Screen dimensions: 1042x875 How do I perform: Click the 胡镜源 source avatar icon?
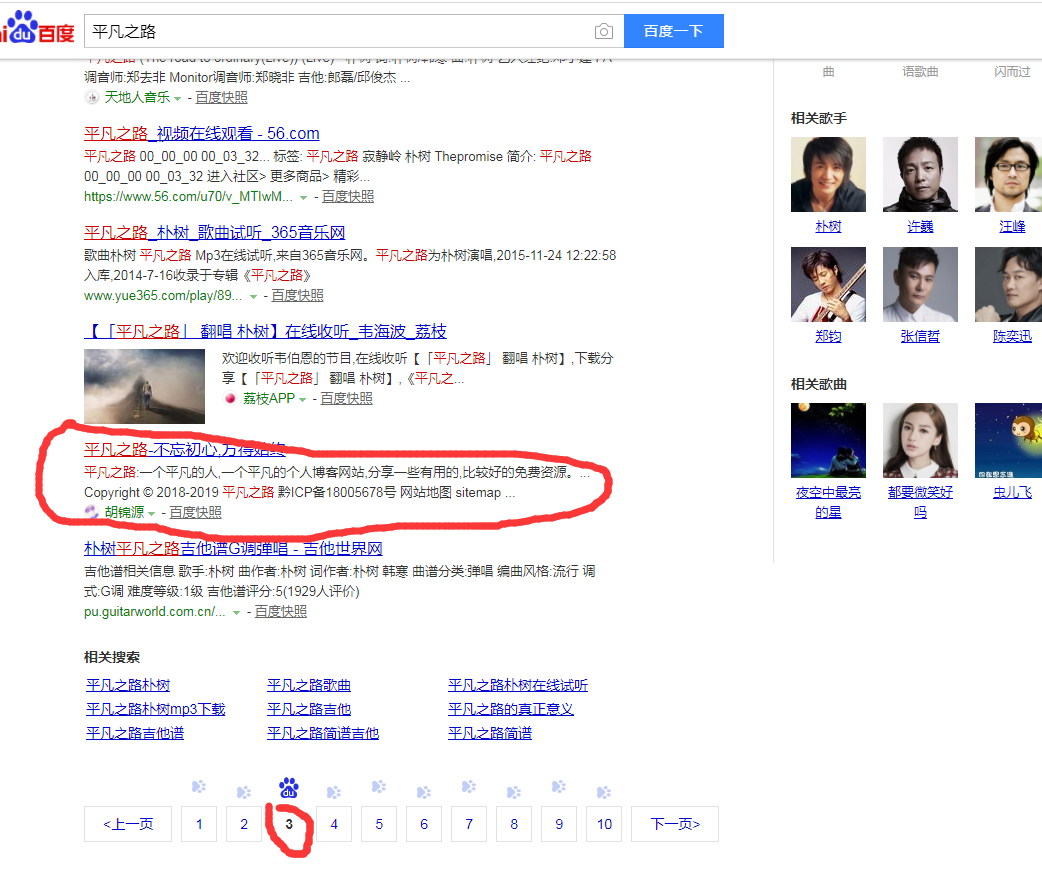(x=92, y=512)
